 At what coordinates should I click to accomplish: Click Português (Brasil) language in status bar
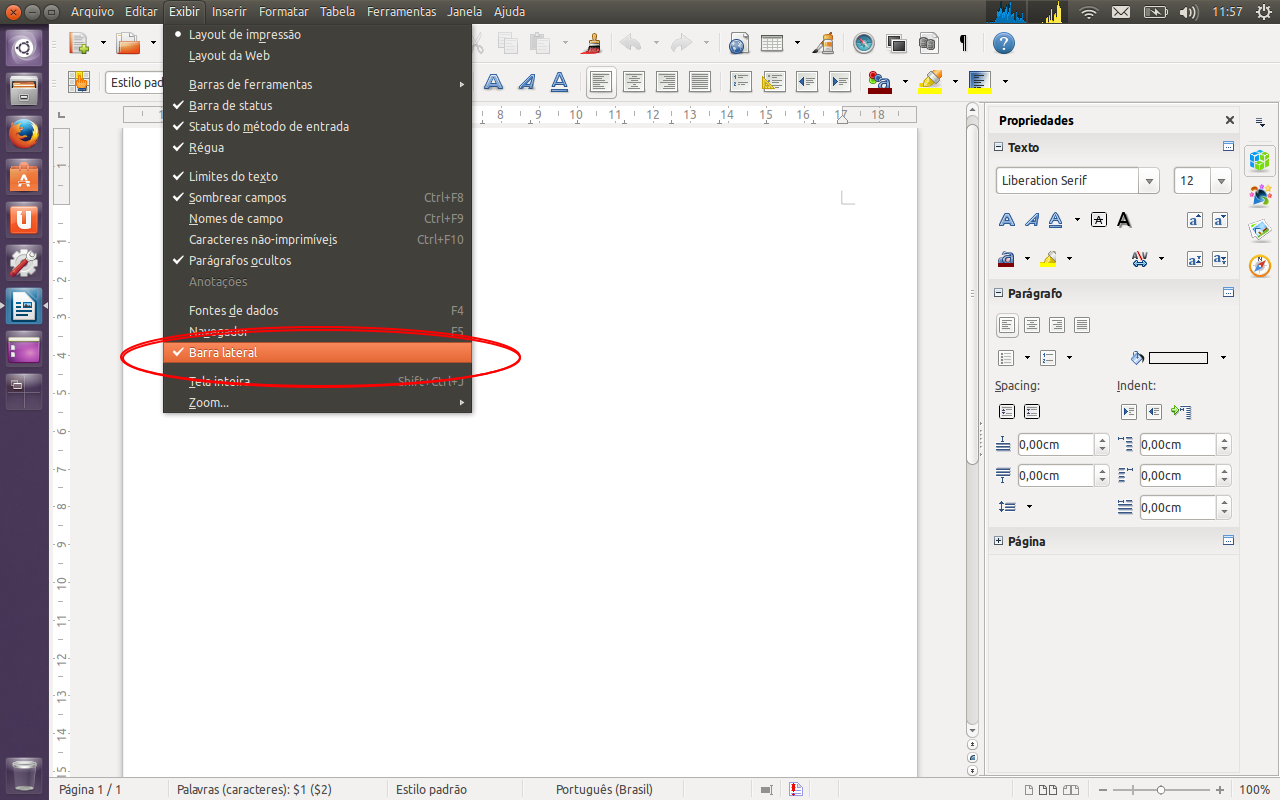click(x=604, y=790)
